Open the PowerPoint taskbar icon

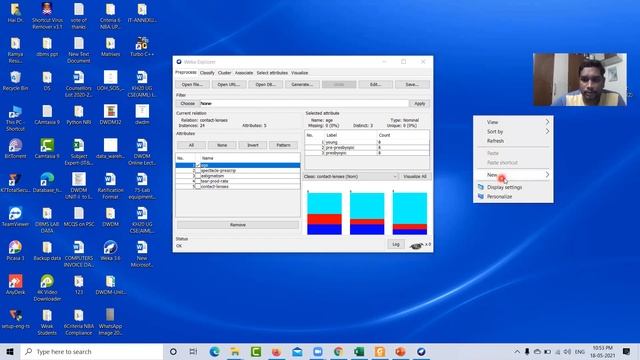(400, 351)
